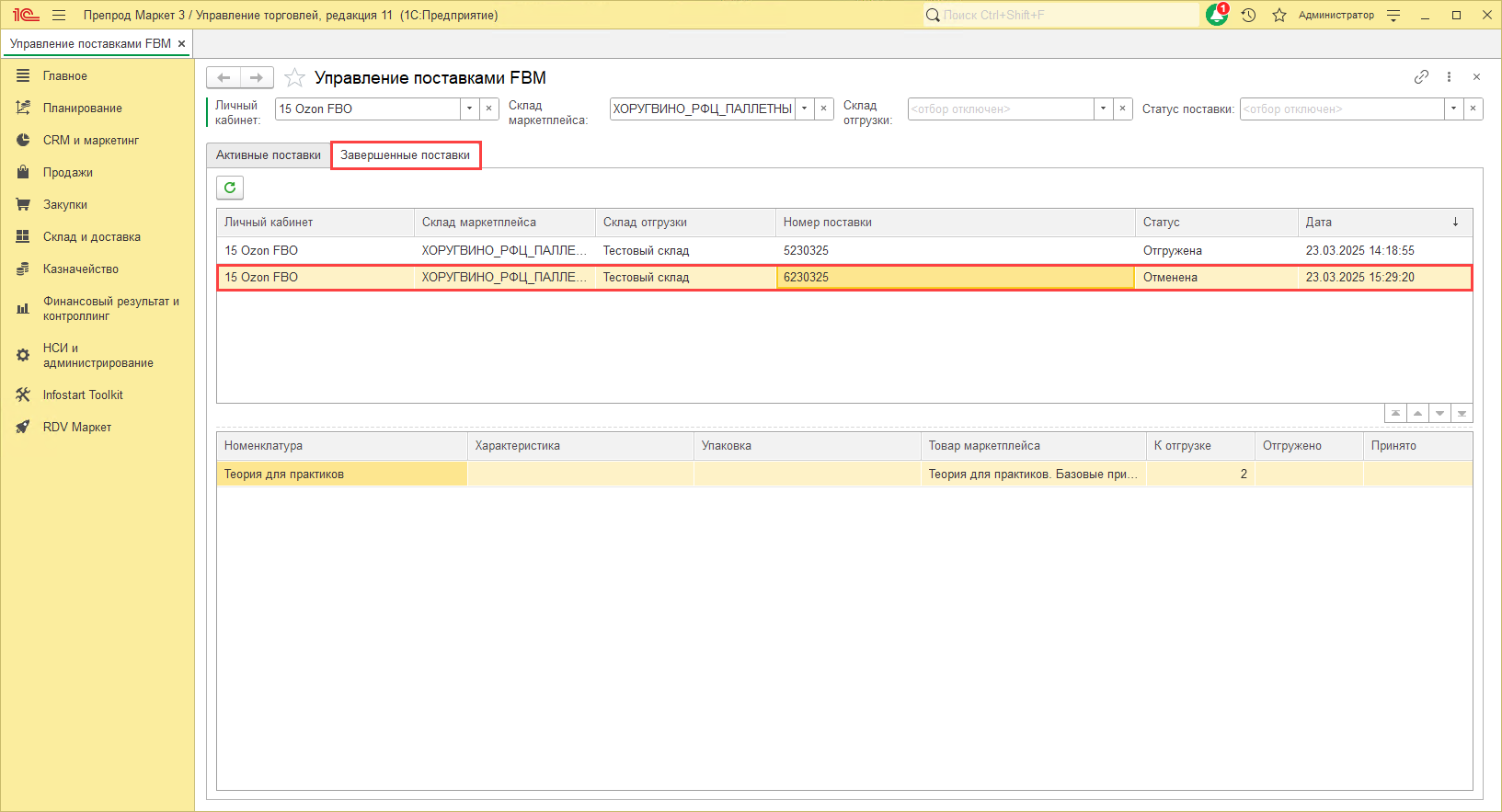This screenshot has width=1502, height=812.
Task: Open the history clock icon
Action: point(1248,15)
